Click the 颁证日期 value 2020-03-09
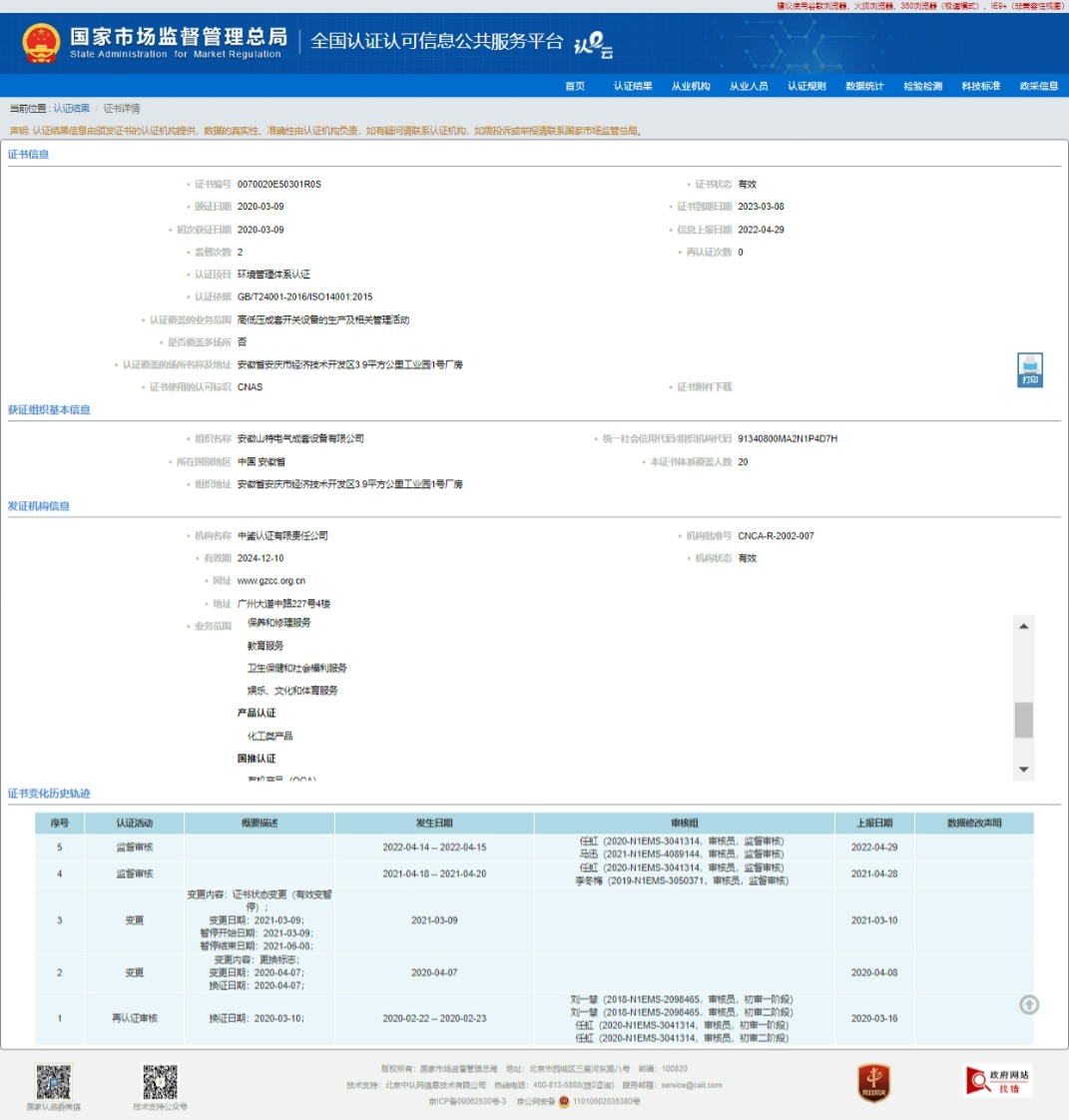 [261, 207]
